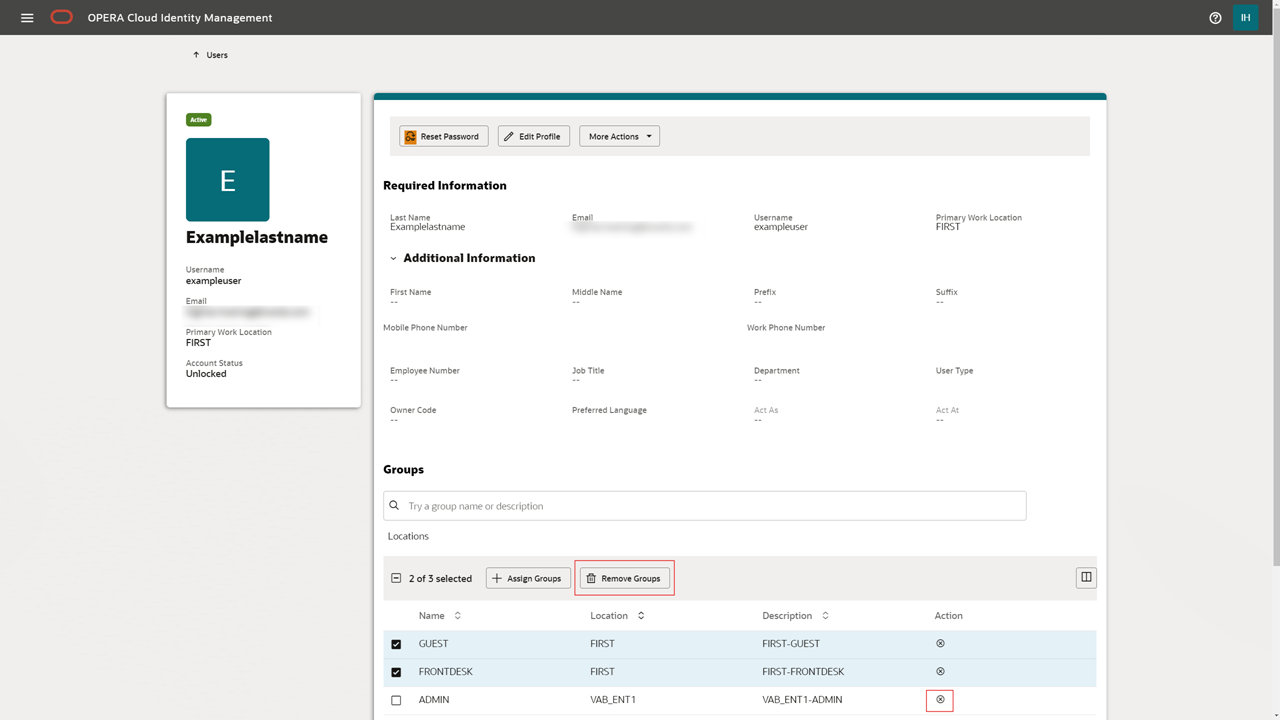Uncheck the GUEST group checkbox
This screenshot has width=1280, height=720.
click(x=396, y=643)
